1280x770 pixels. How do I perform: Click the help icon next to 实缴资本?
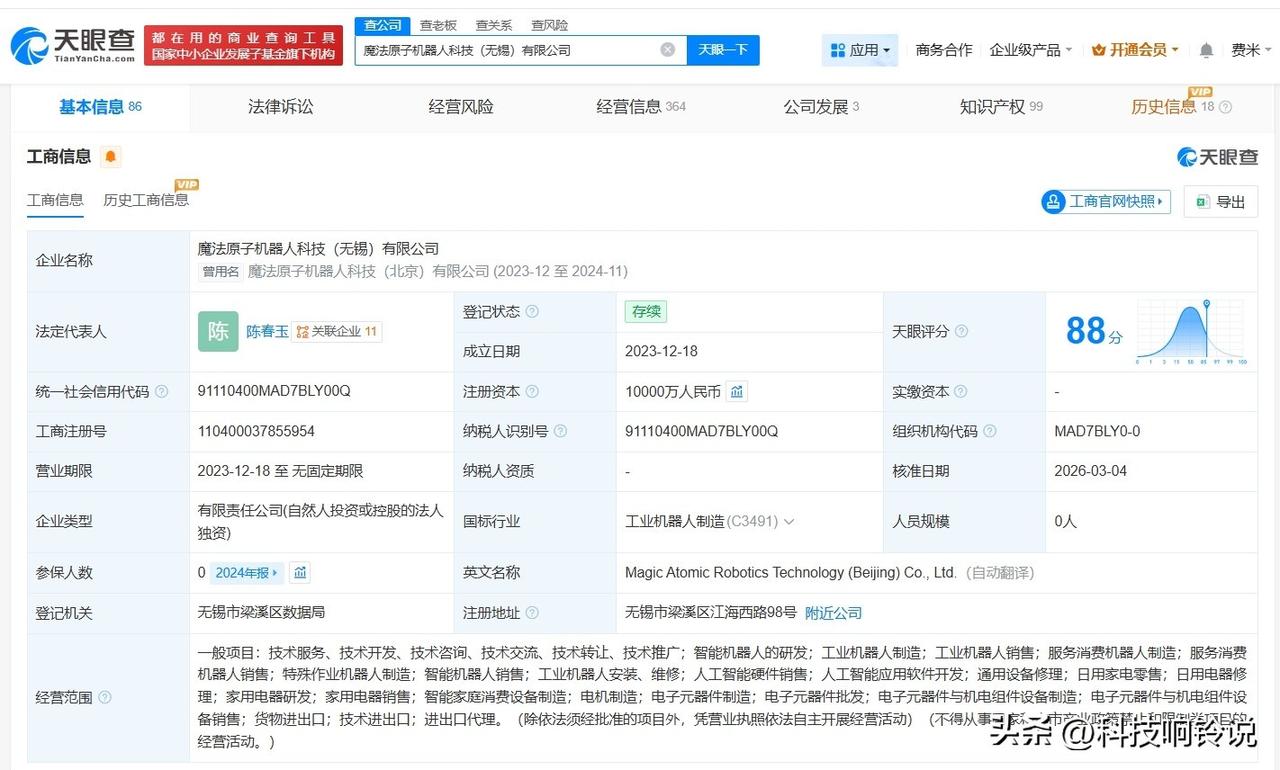coord(961,392)
